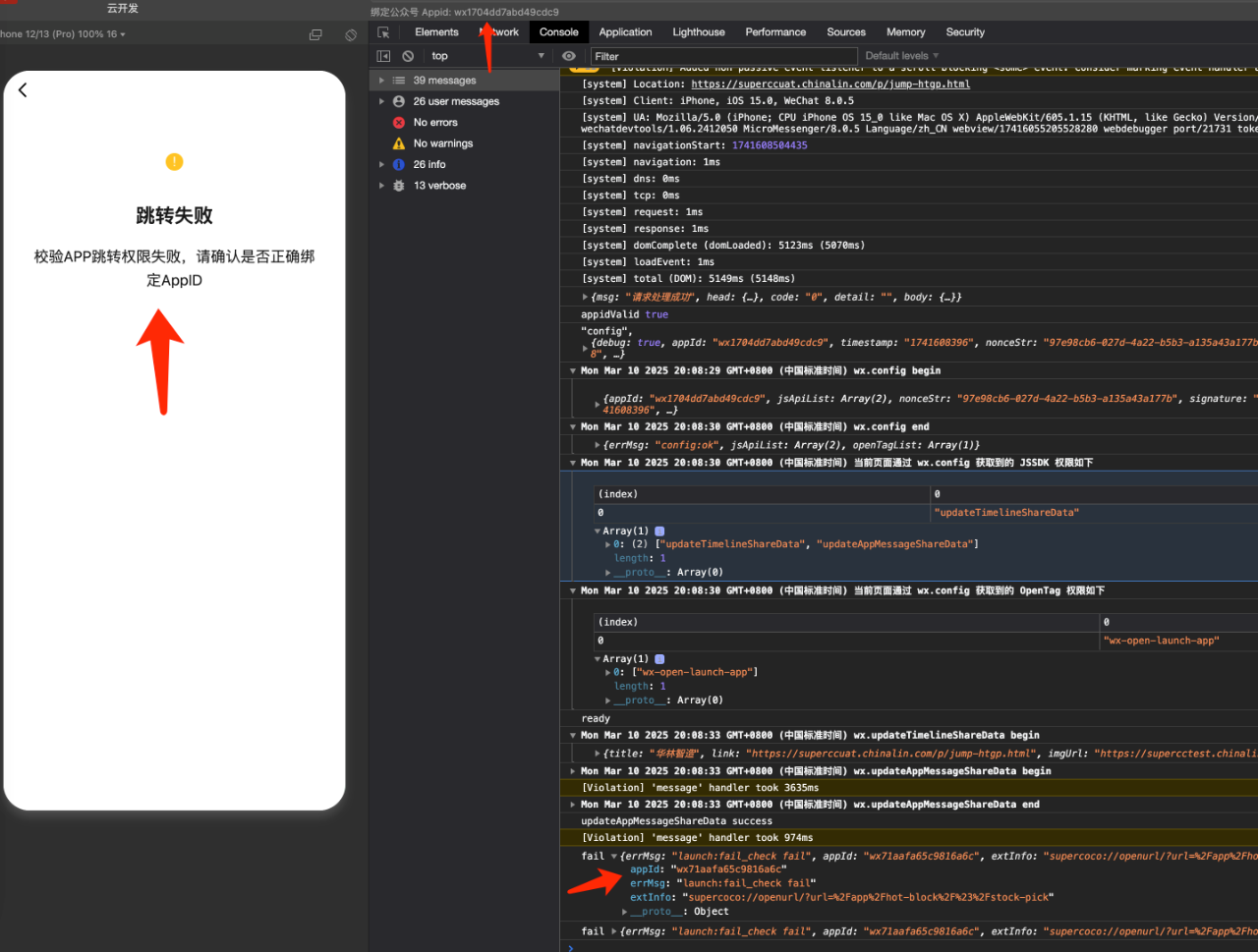
Task: Select the 26 user messages sidebar row
Action: pyautogui.click(x=464, y=101)
